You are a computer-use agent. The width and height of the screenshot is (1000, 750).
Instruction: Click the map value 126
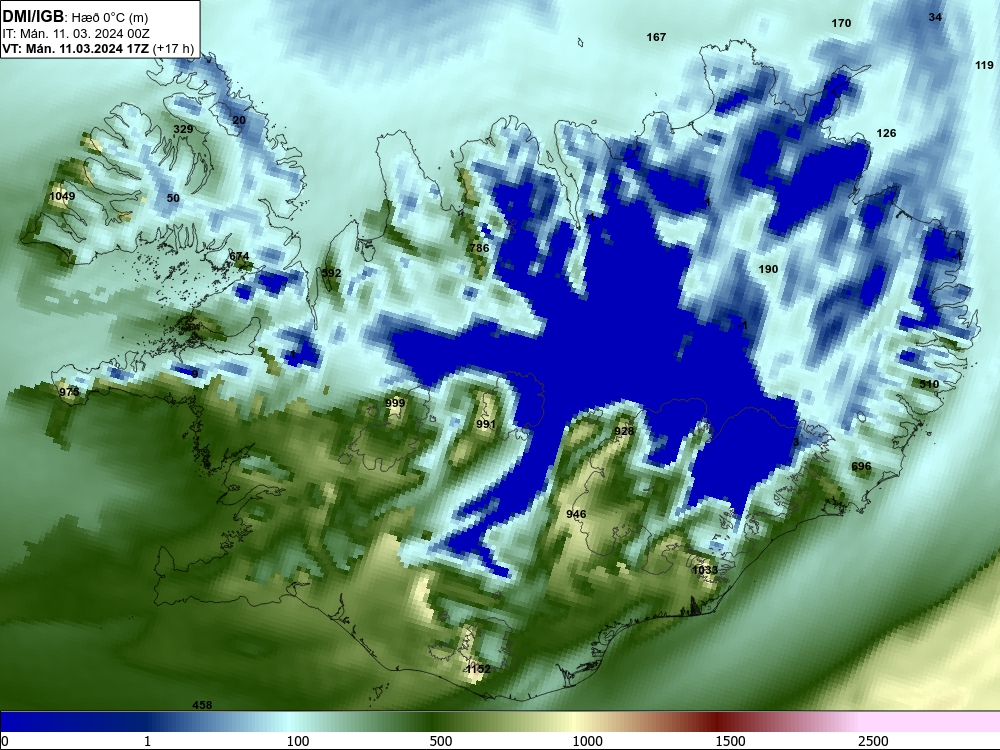(886, 133)
